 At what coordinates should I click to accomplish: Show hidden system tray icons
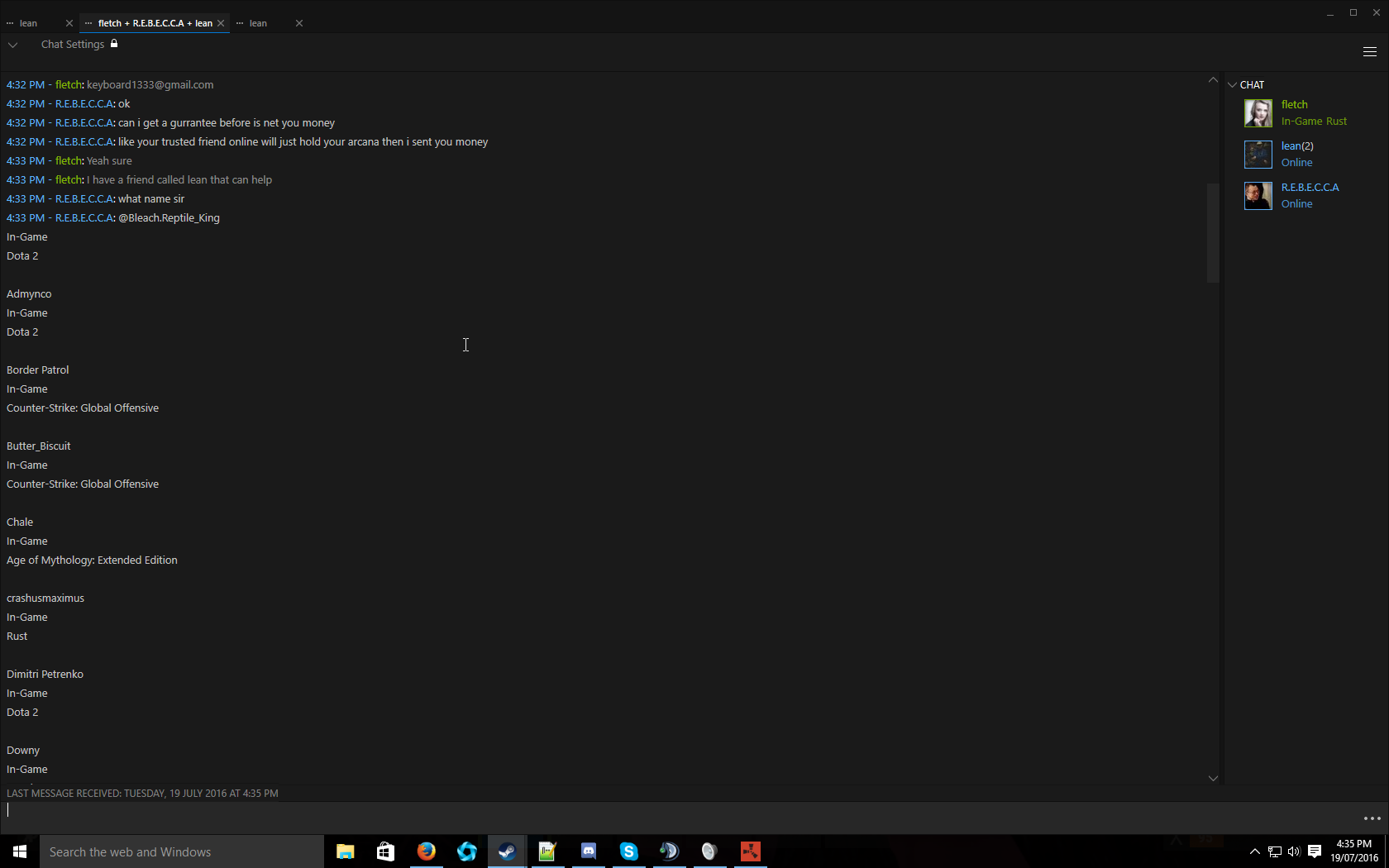click(1254, 851)
